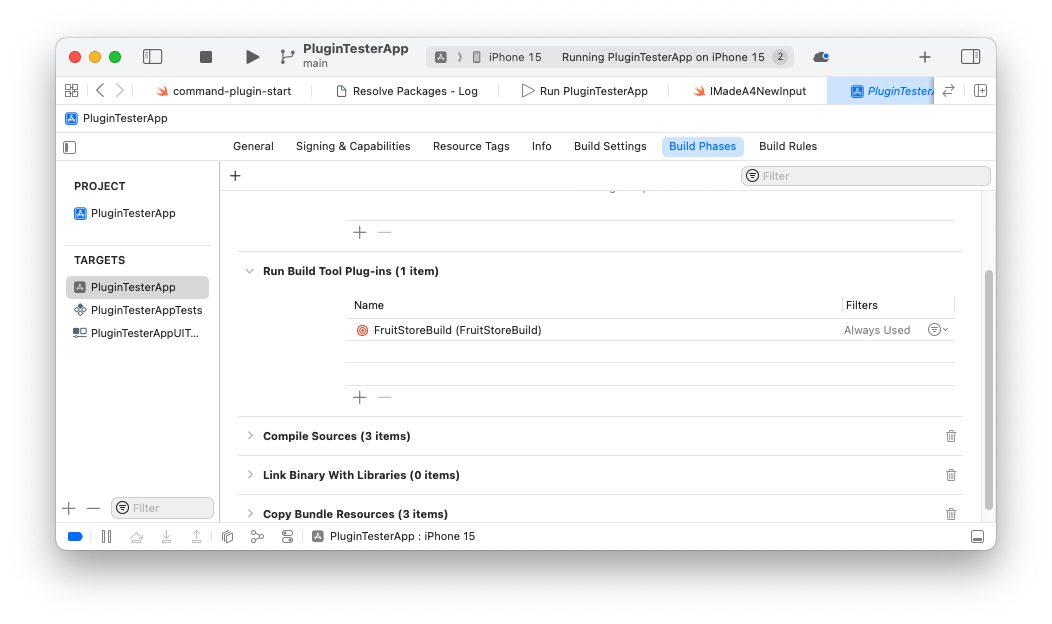1052x624 pixels.
Task: Open Build Settings tab
Action: click(x=610, y=146)
